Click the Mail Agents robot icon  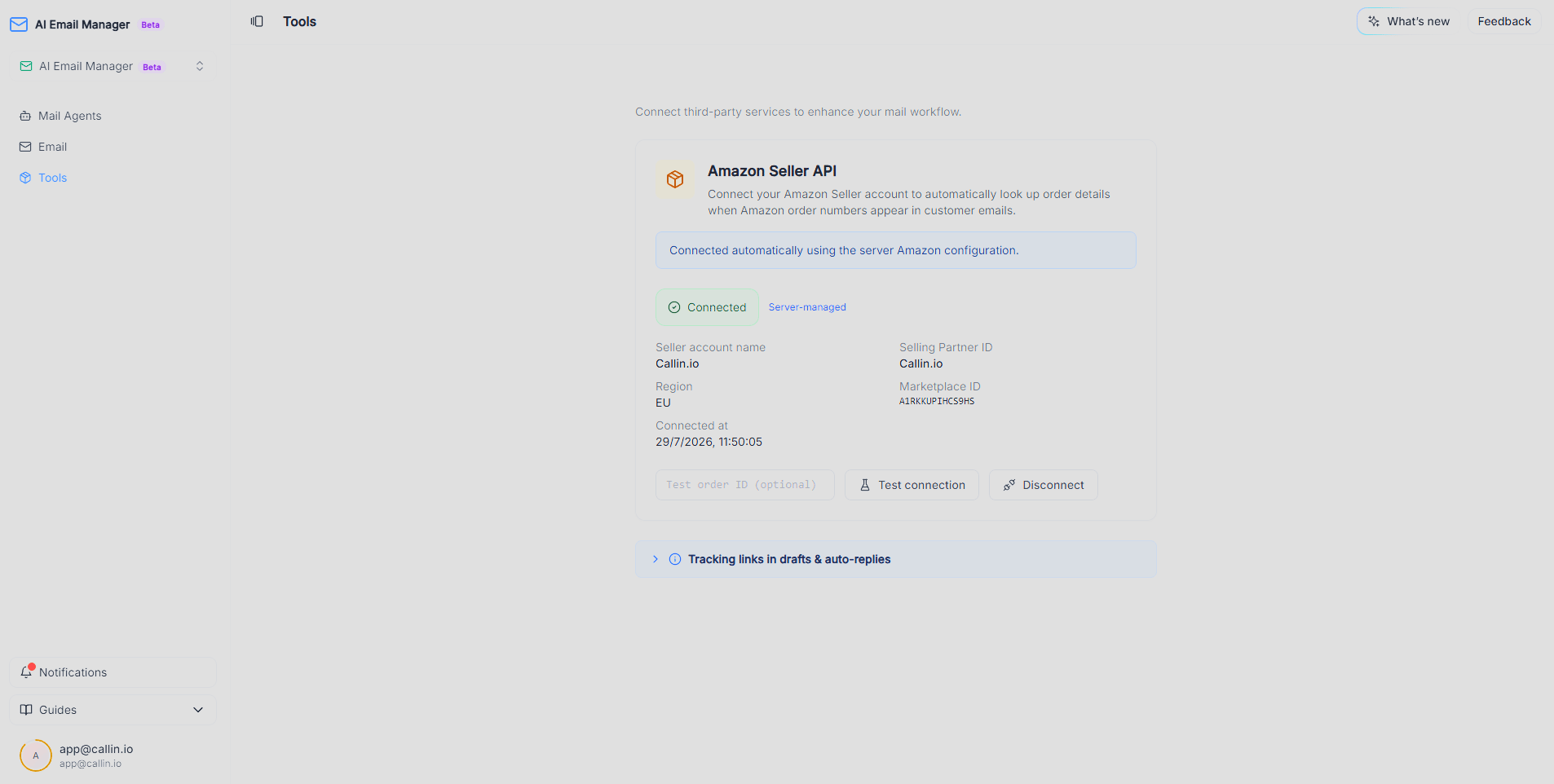(25, 116)
